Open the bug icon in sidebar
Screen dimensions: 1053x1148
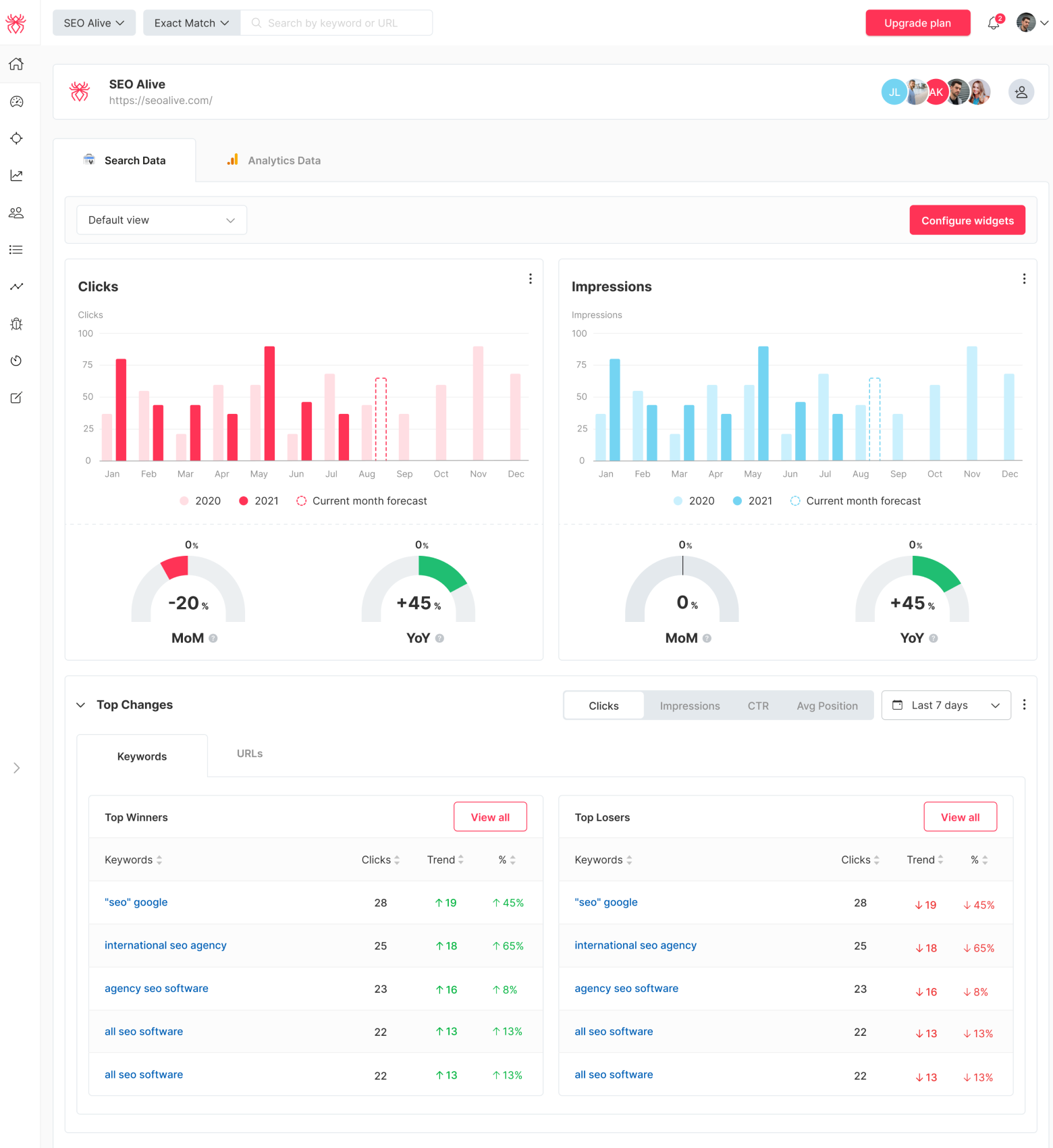(x=16, y=324)
